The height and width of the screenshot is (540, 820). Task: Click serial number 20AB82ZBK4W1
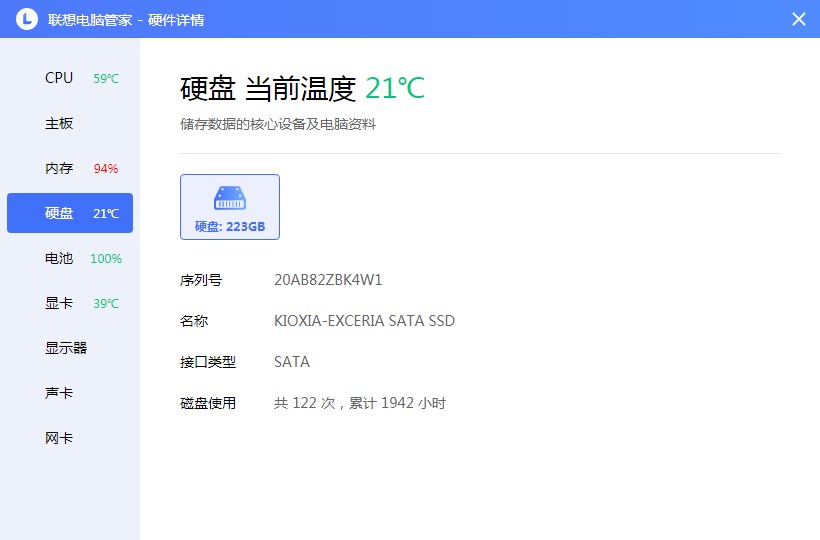pos(328,280)
